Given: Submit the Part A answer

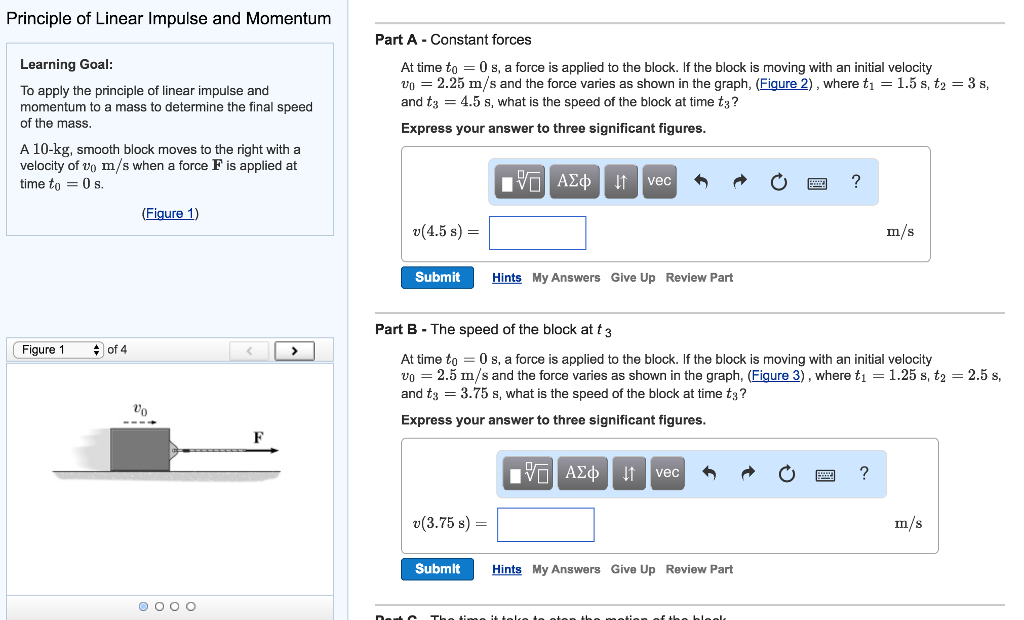Looking at the screenshot, I should click(x=437, y=277).
